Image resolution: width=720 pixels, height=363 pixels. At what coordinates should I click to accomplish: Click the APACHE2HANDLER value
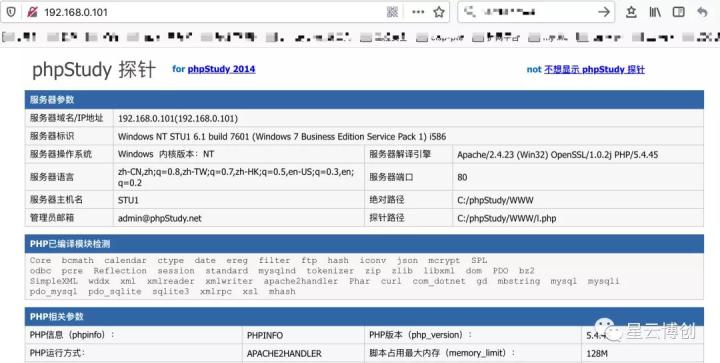point(284,354)
